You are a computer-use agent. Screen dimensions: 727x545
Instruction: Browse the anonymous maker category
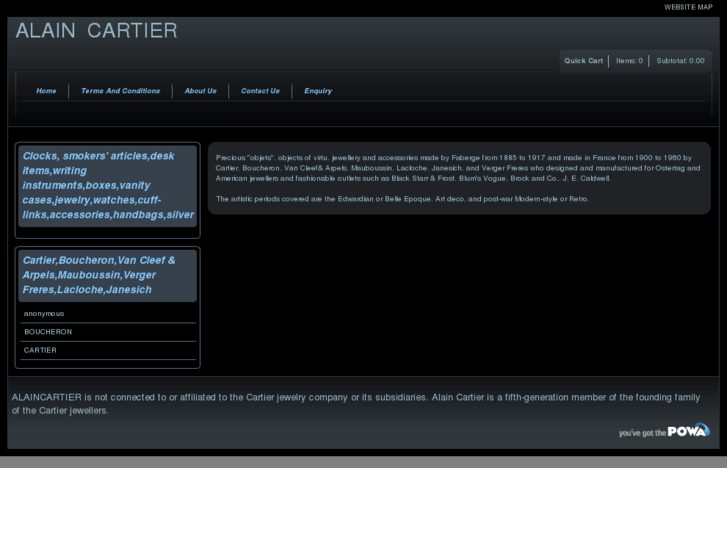click(44, 314)
